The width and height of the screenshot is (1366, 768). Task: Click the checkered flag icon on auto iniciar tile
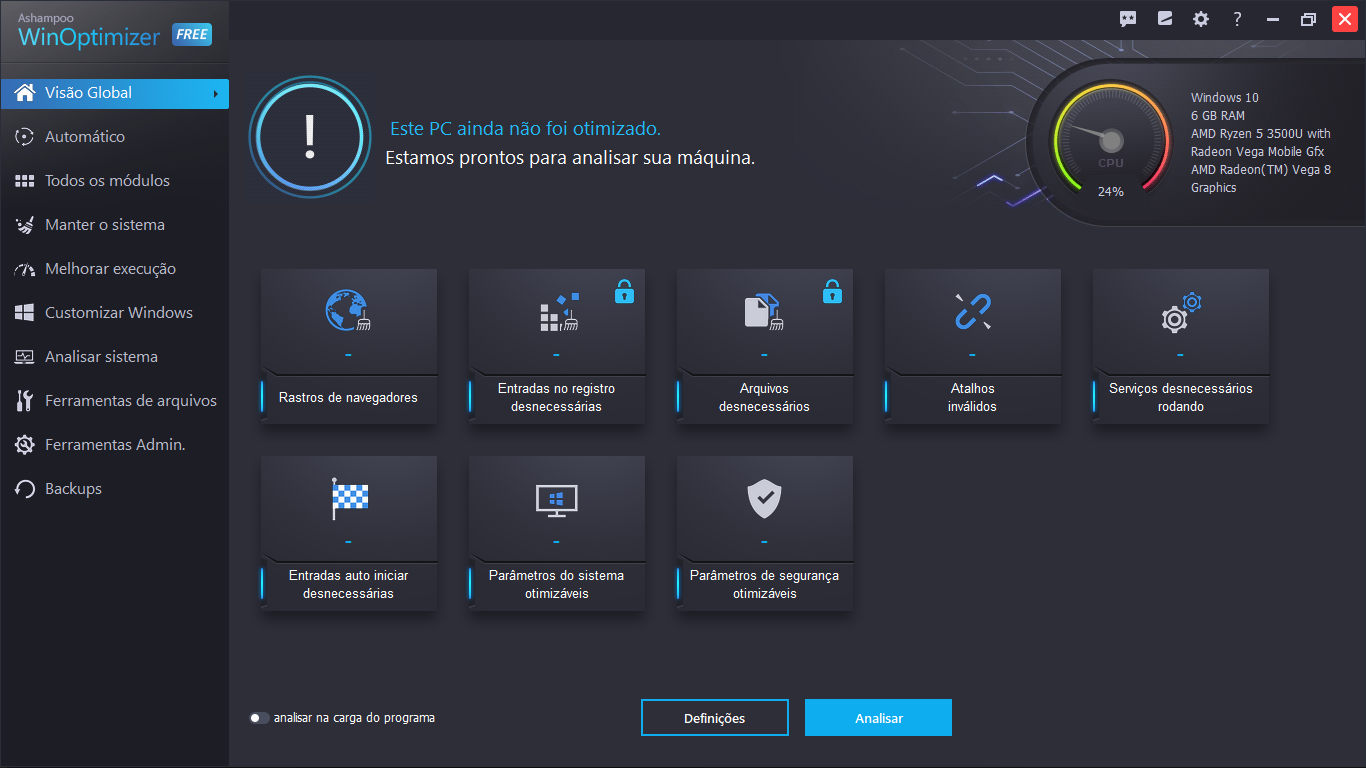[349, 499]
